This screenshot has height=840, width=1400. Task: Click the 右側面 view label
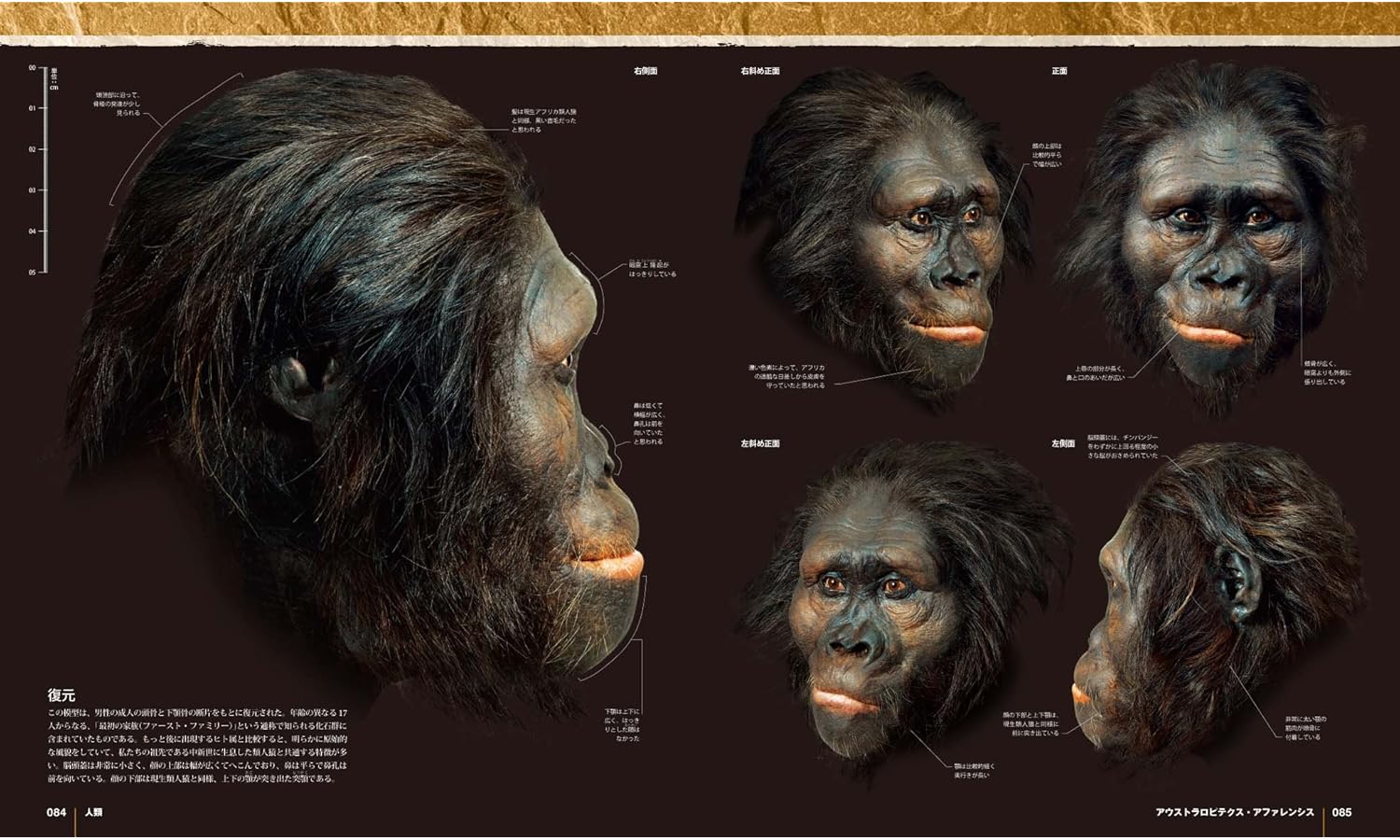coord(646,71)
